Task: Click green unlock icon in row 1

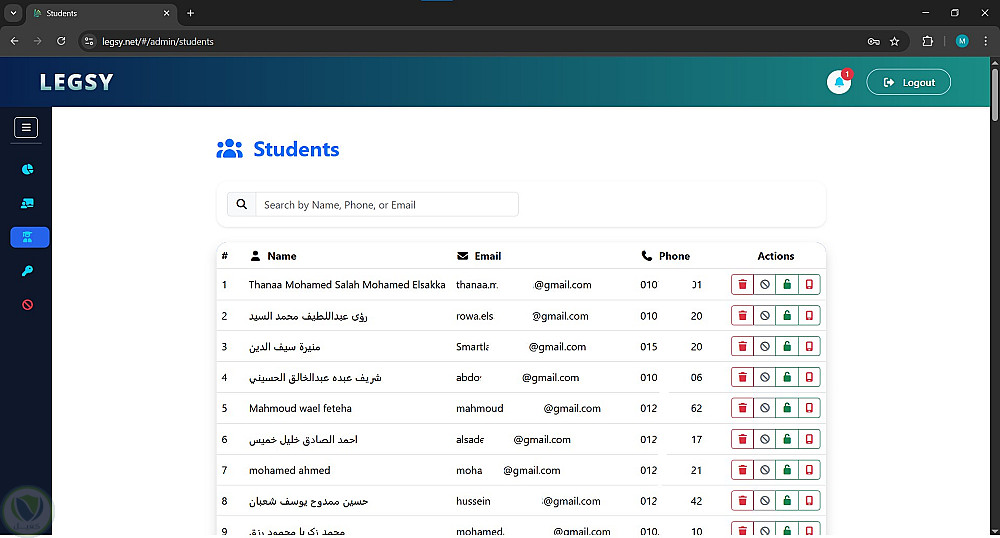Action: (x=787, y=285)
